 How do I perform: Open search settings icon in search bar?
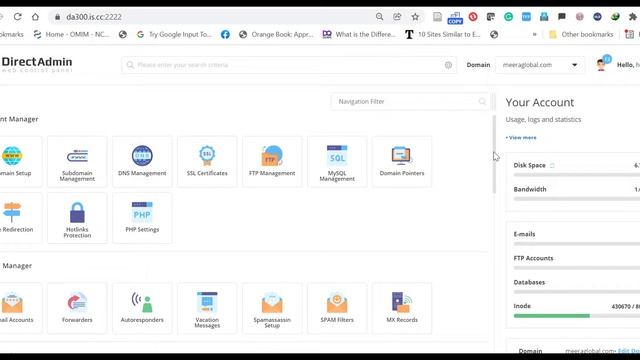coord(448,65)
